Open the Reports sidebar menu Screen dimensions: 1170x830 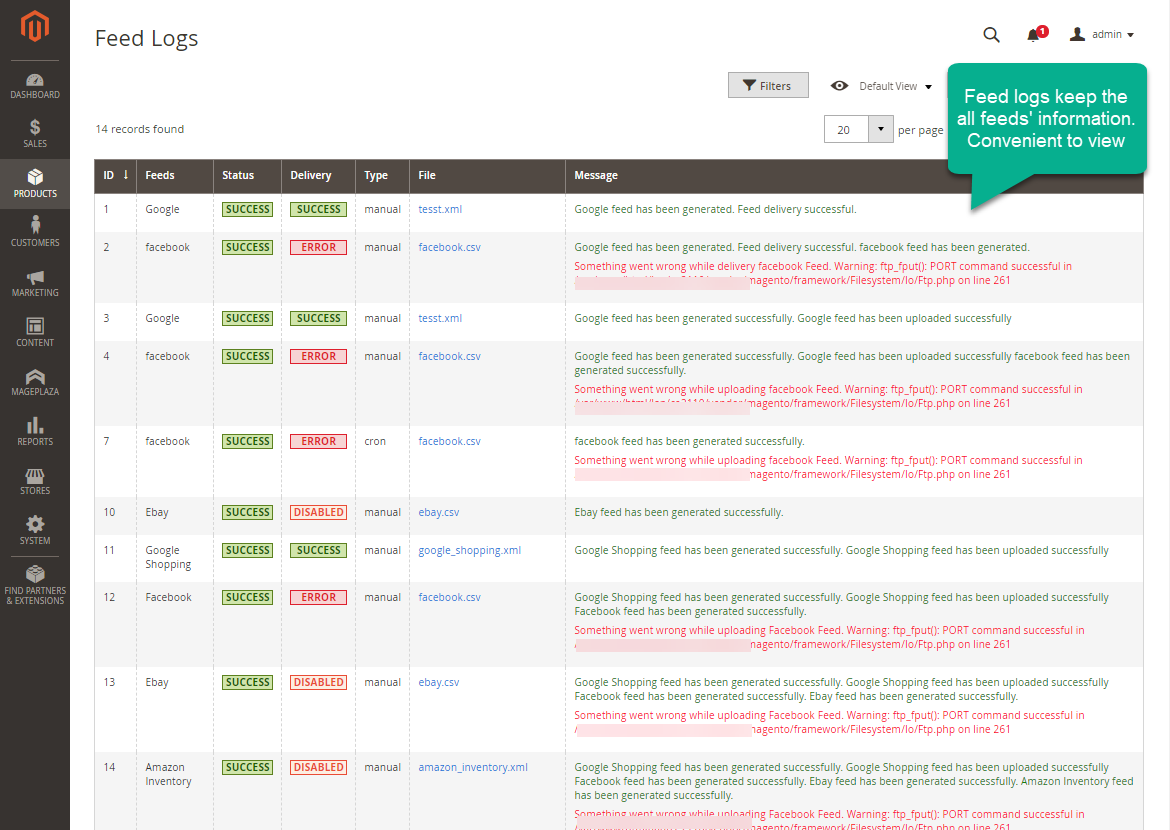34,431
